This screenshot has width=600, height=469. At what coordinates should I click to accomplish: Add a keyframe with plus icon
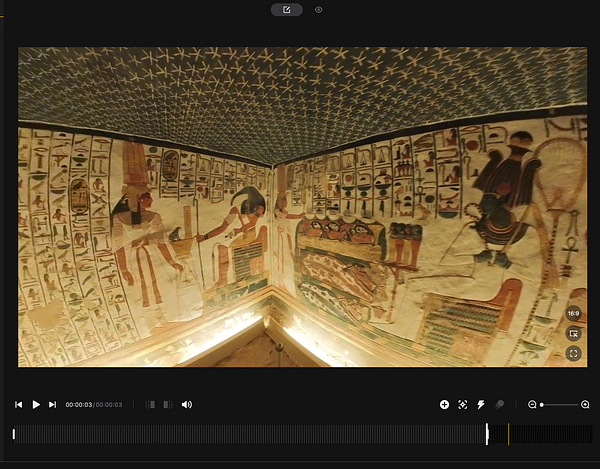[444, 404]
